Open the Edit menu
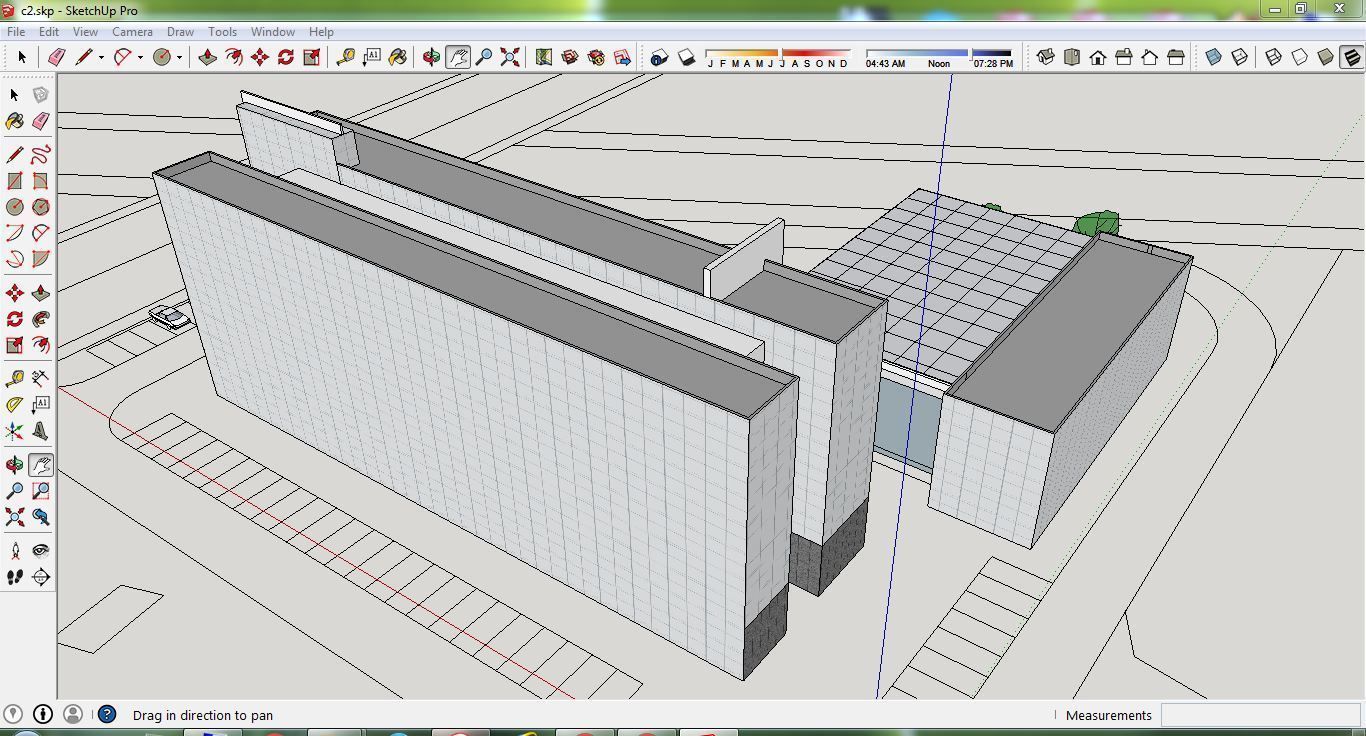Image resolution: width=1366 pixels, height=736 pixels. 49,32
